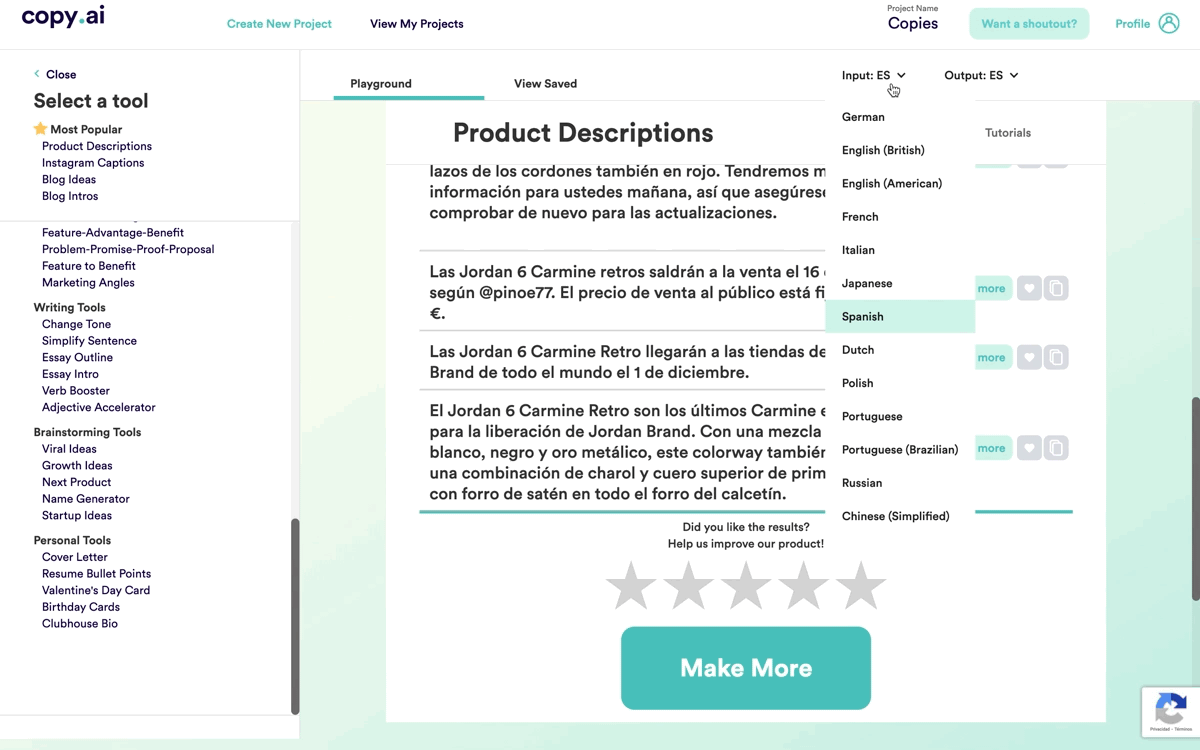
Task: Open the Profile avatar icon
Action: (1169, 23)
